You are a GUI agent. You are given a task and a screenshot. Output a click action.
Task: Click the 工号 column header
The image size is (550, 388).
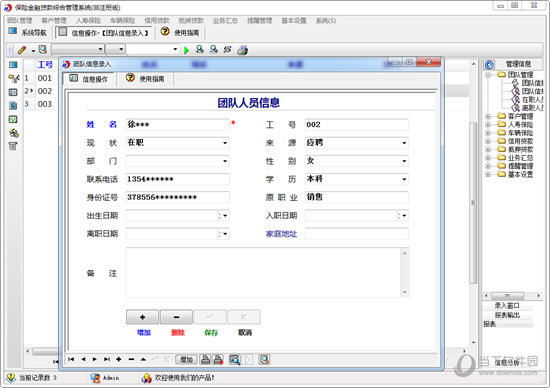pos(45,65)
